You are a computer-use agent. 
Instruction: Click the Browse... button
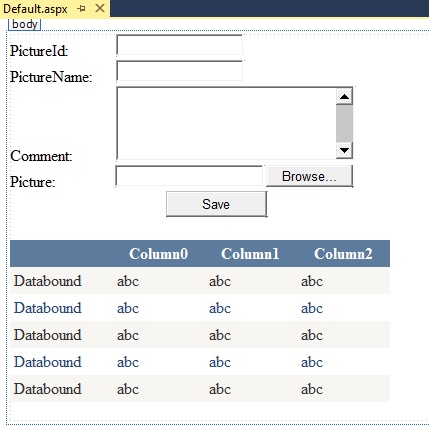tap(309, 176)
